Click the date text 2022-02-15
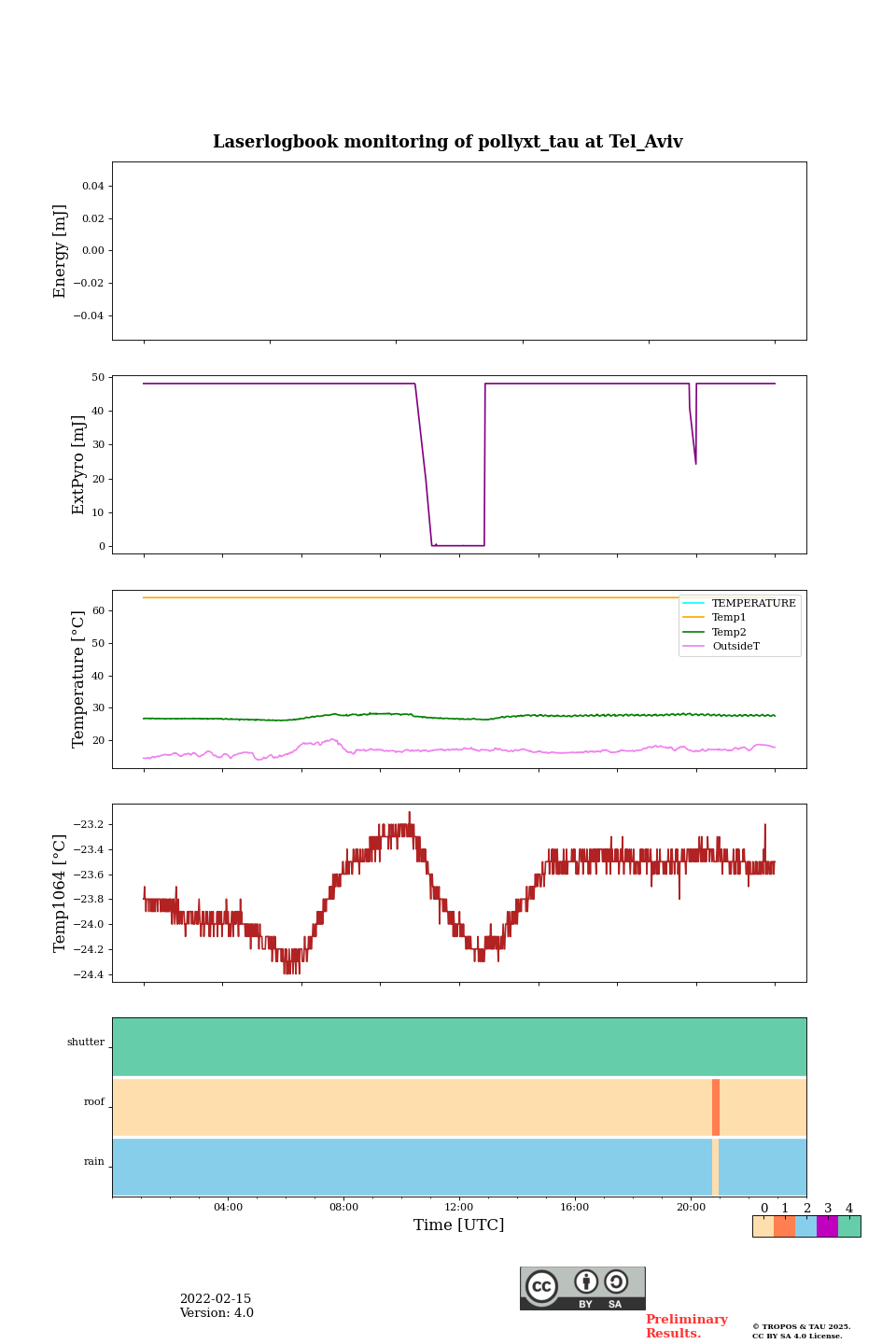Image resolution: width=896 pixels, height=1344 pixels. pos(216,1299)
